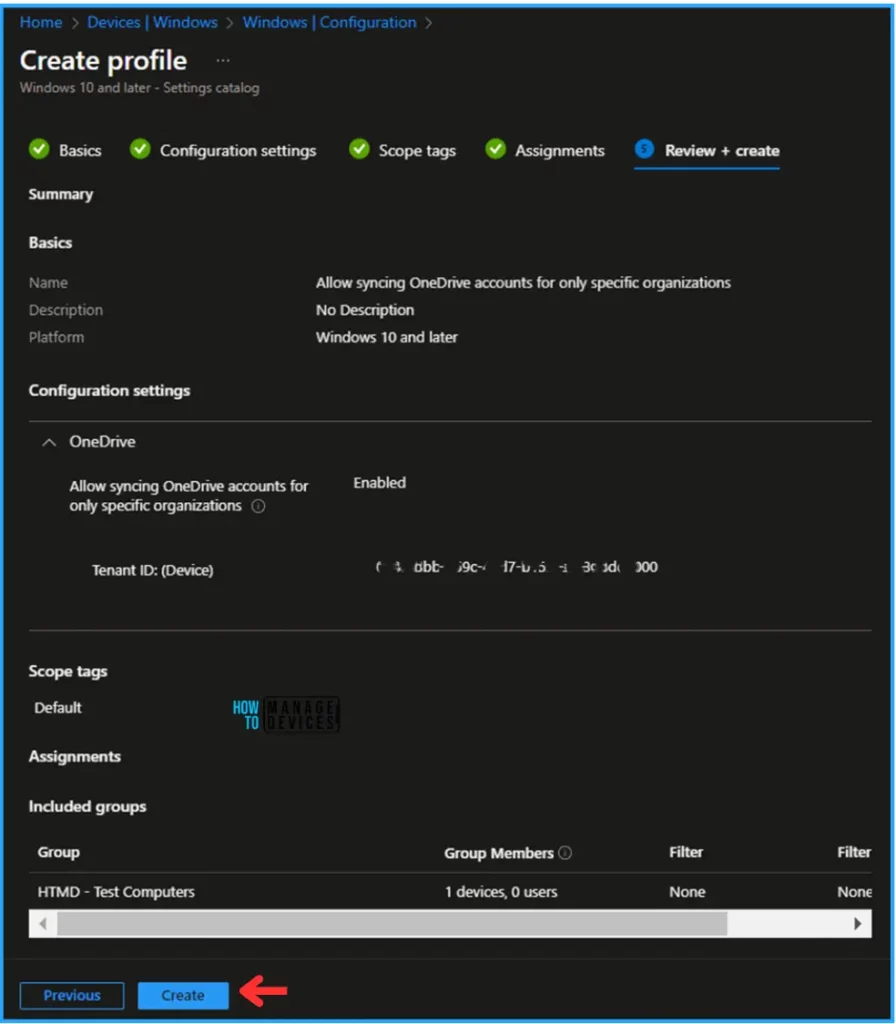Image resolution: width=896 pixels, height=1024 pixels.
Task: Collapse the OneDrive settings section
Action: [x=49, y=442]
